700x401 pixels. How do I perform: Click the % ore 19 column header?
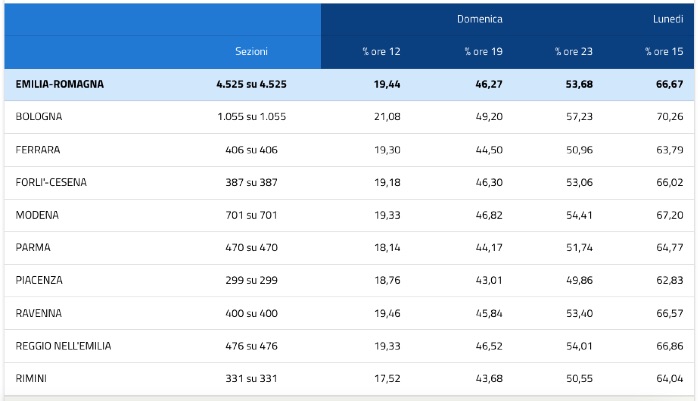[483, 51]
